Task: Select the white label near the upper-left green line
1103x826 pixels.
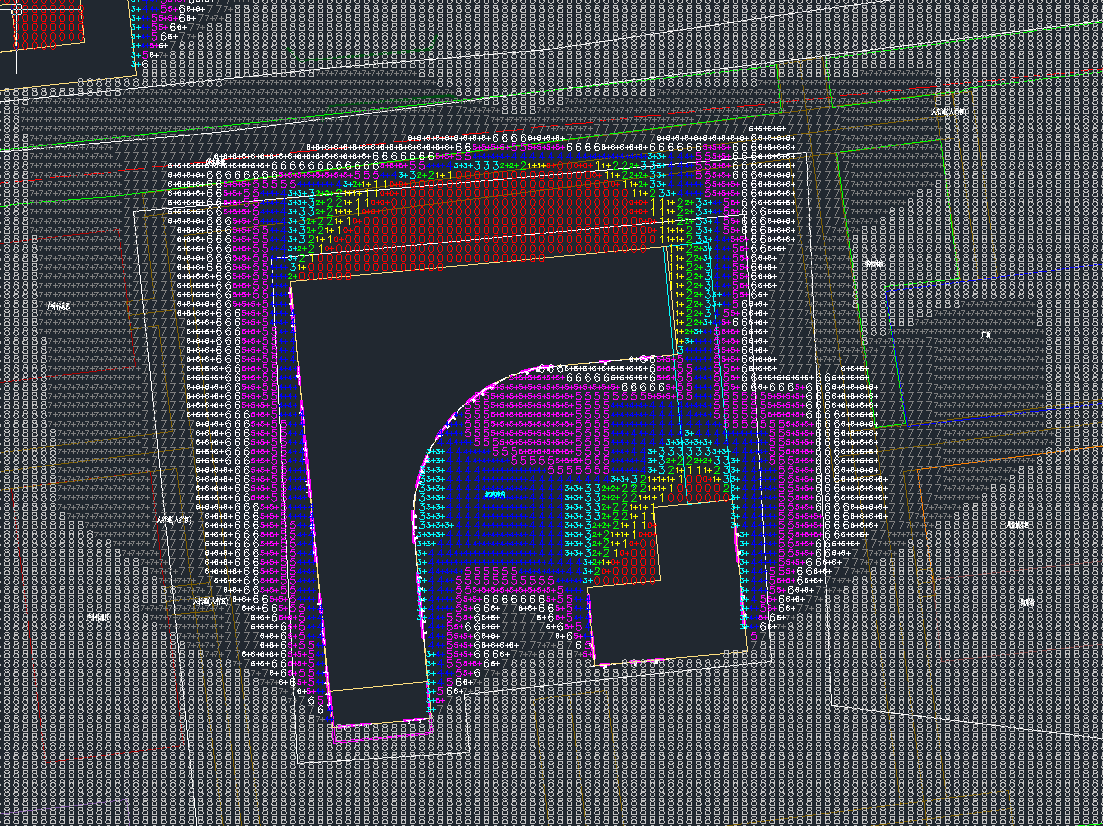Action: coord(216,159)
